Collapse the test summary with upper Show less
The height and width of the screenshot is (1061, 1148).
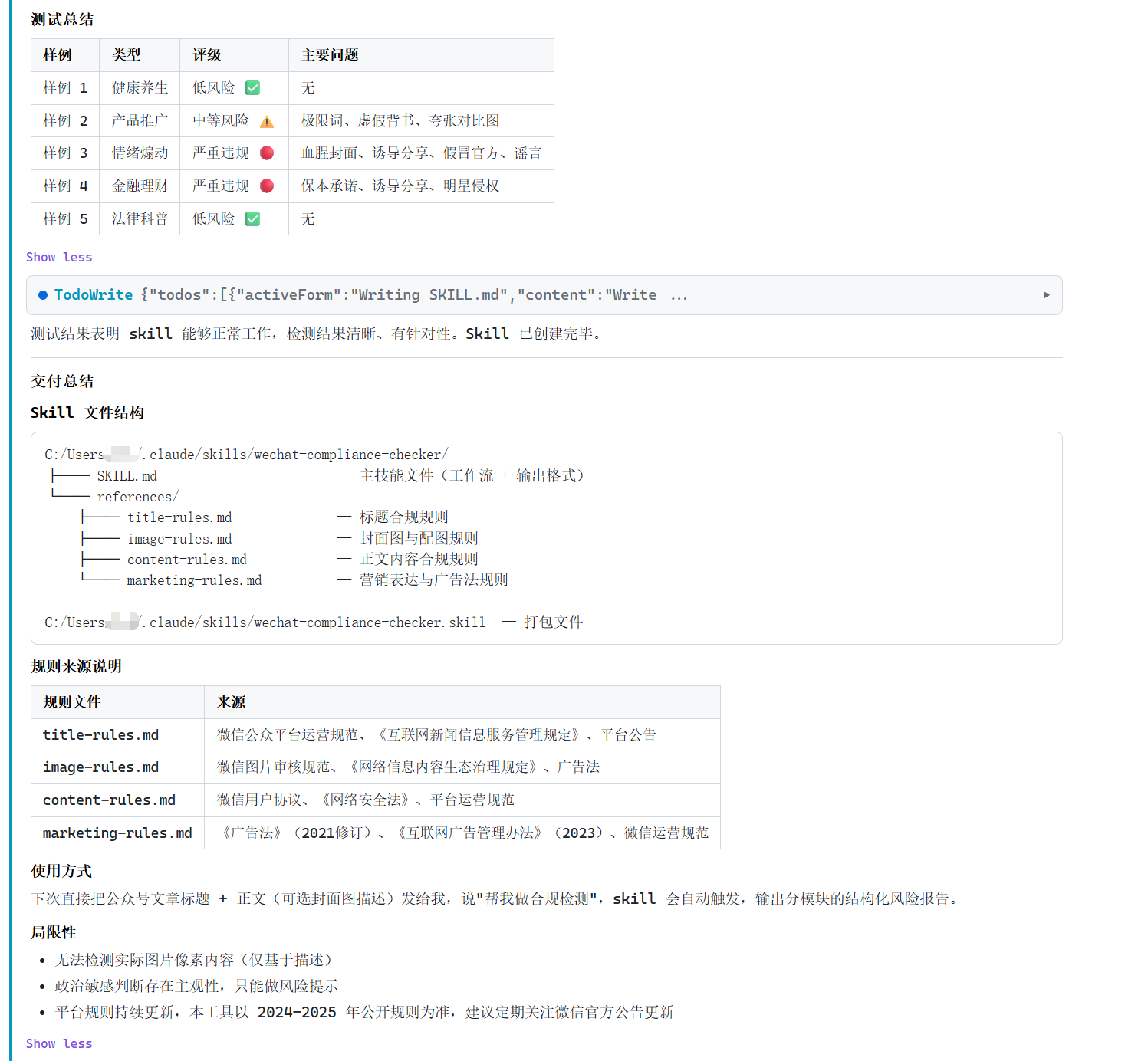59,257
